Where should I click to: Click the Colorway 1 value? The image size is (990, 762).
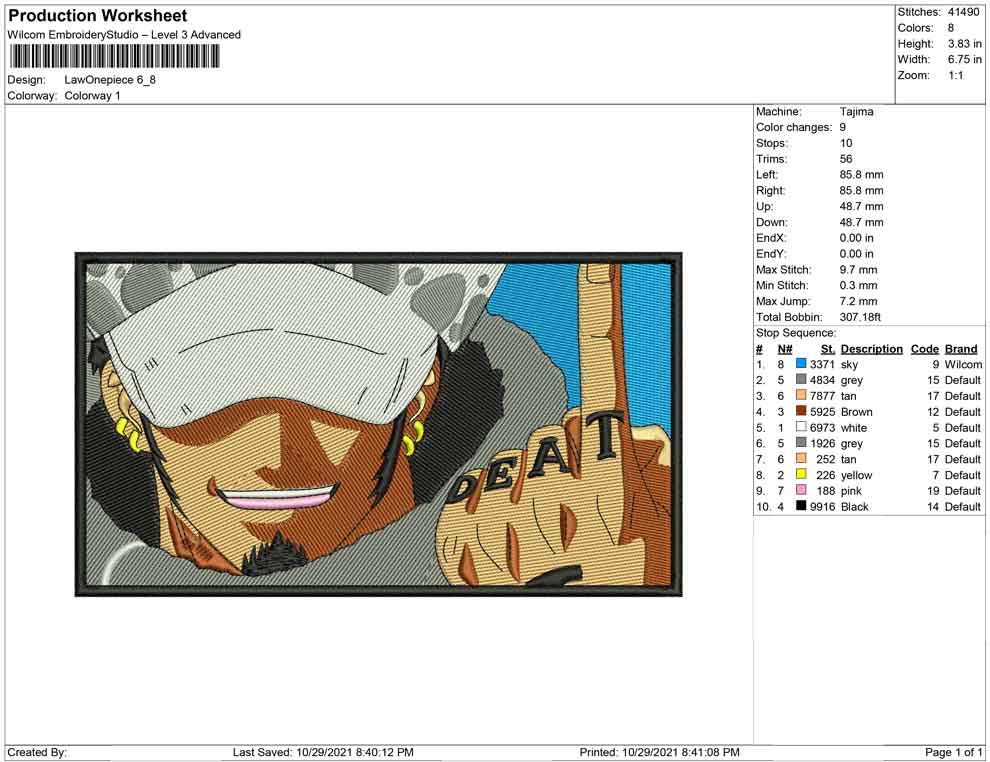92,96
